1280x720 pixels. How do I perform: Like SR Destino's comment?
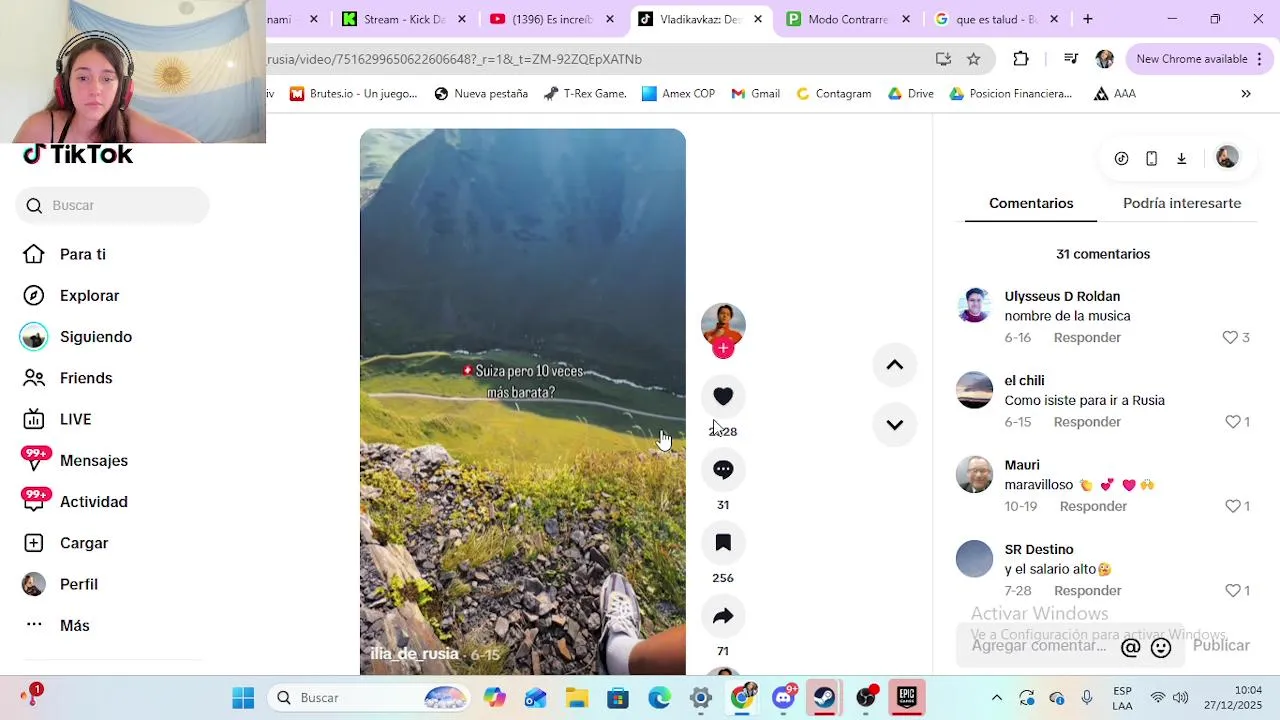pyautogui.click(x=1233, y=591)
